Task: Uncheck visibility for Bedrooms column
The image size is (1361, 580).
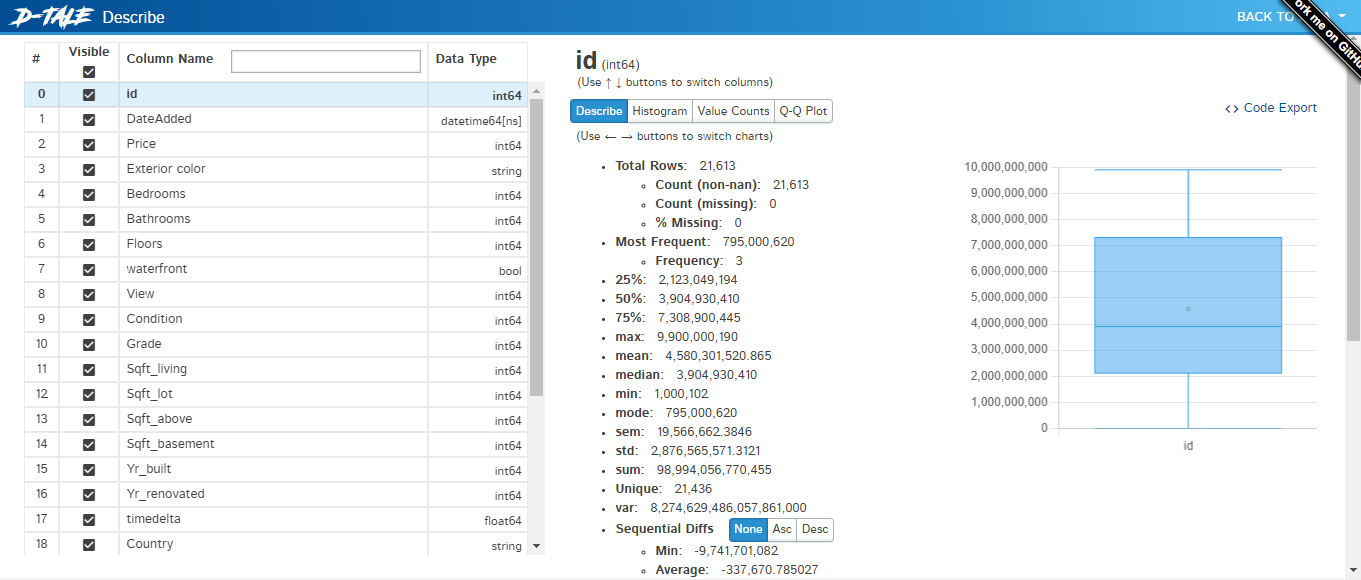Action: (x=89, y=195)
